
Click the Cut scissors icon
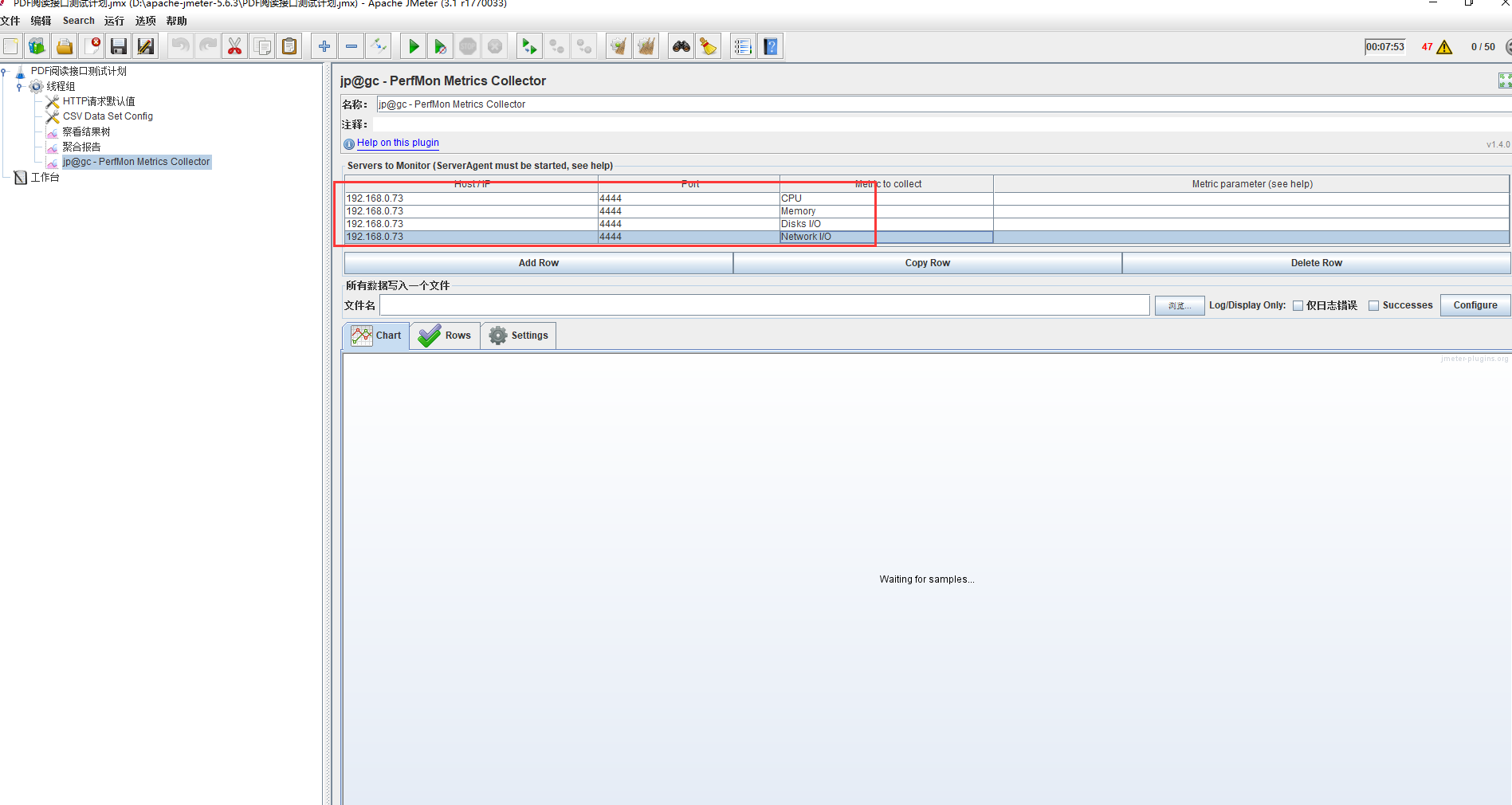coord(234,47)
